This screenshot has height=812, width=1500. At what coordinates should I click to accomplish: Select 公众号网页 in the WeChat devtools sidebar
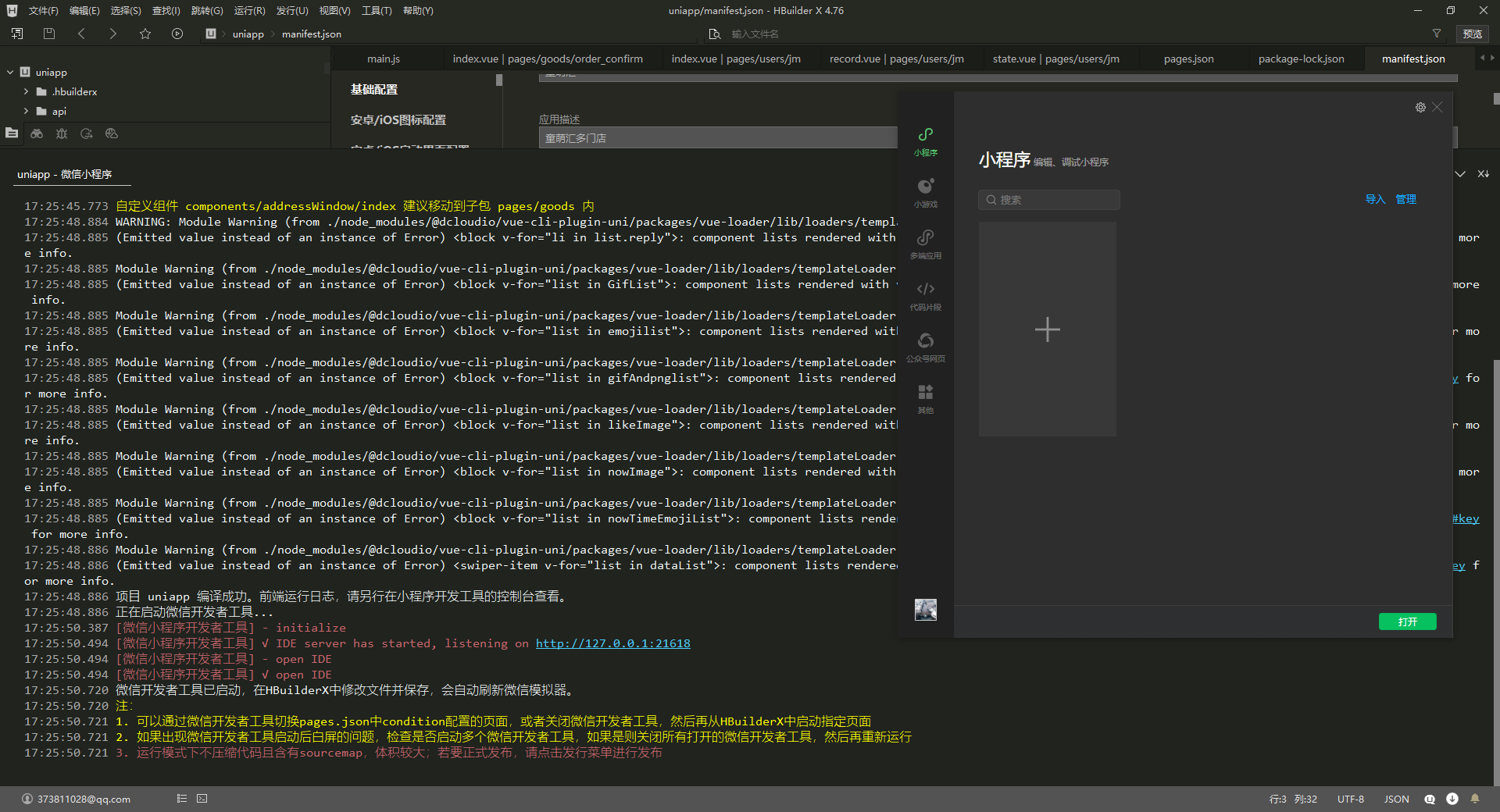click(x=926, y=347)
